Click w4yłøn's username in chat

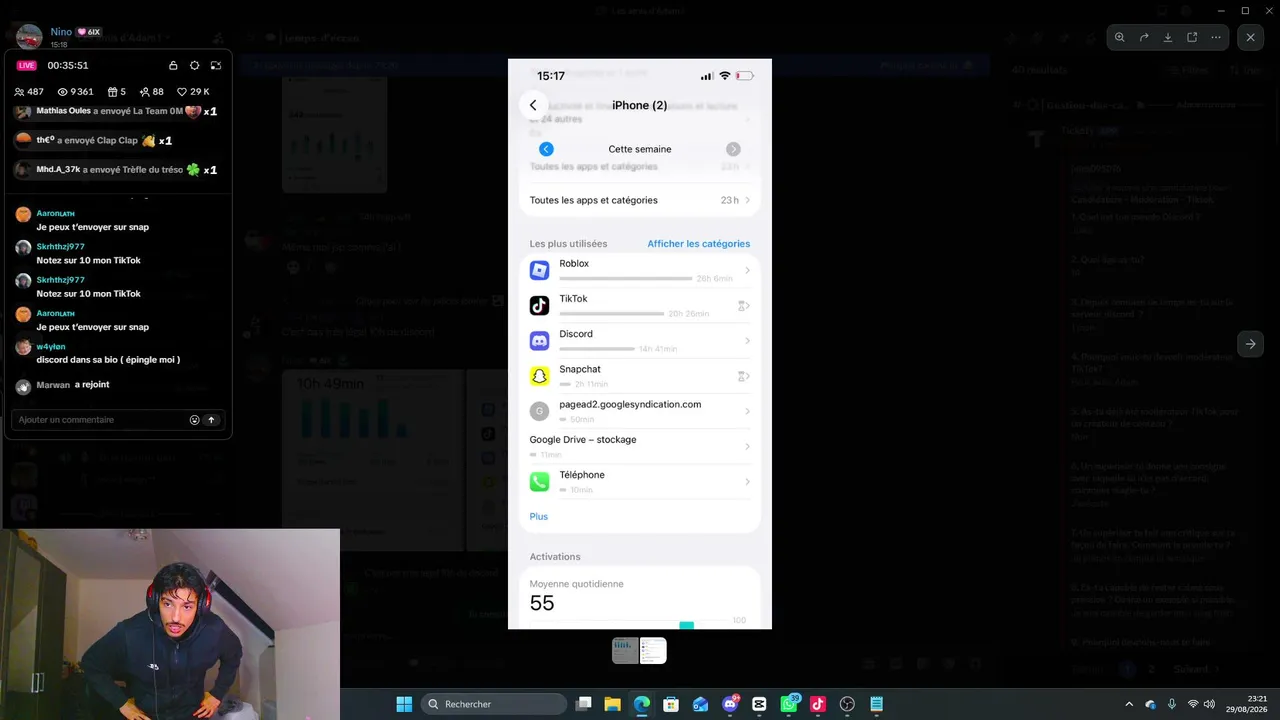[x=51, y=347]
